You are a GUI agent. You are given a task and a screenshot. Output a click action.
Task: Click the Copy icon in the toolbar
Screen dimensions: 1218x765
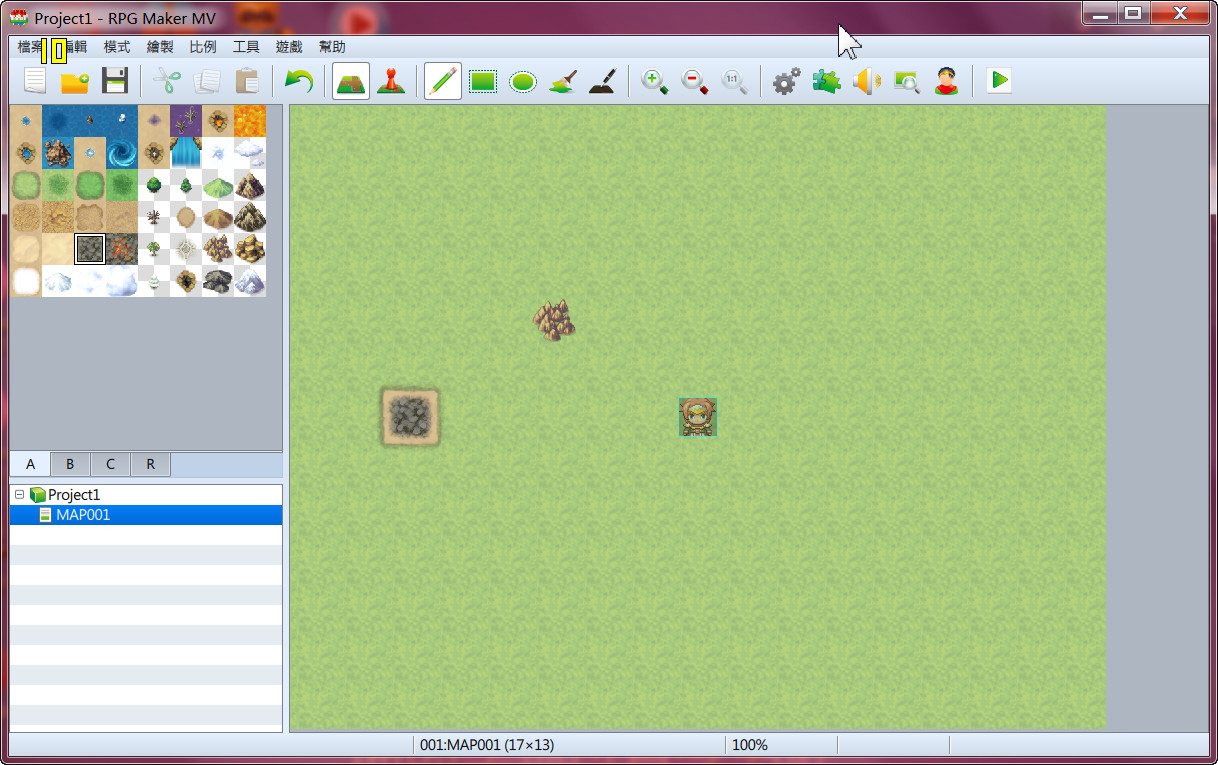[209, 81]
